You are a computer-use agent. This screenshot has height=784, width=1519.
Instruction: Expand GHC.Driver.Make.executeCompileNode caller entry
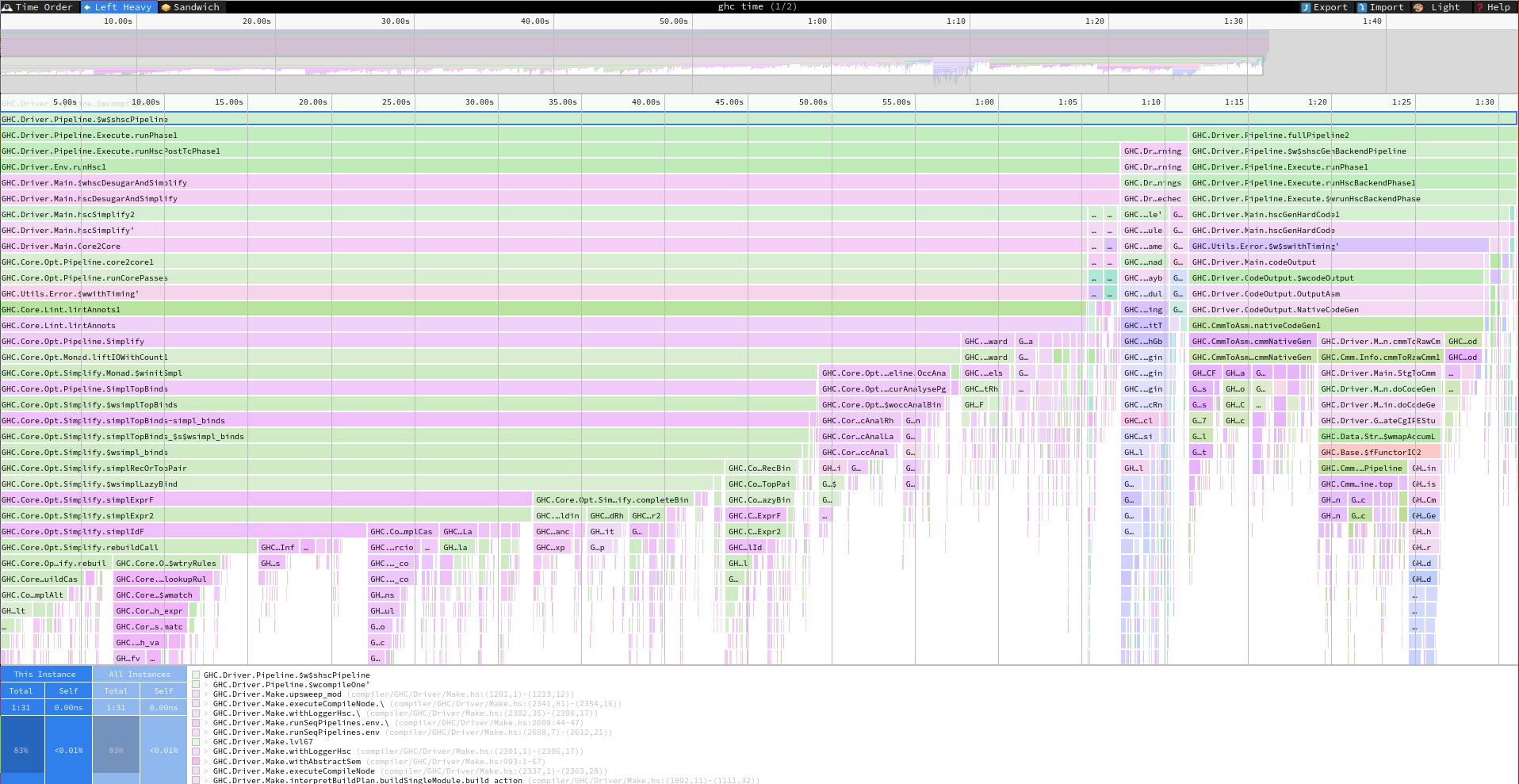[205, 771]
